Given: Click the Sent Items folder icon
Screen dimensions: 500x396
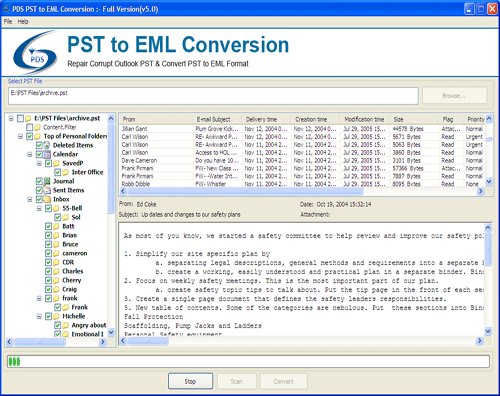Looking at the screenshot, I should (47, 190).
